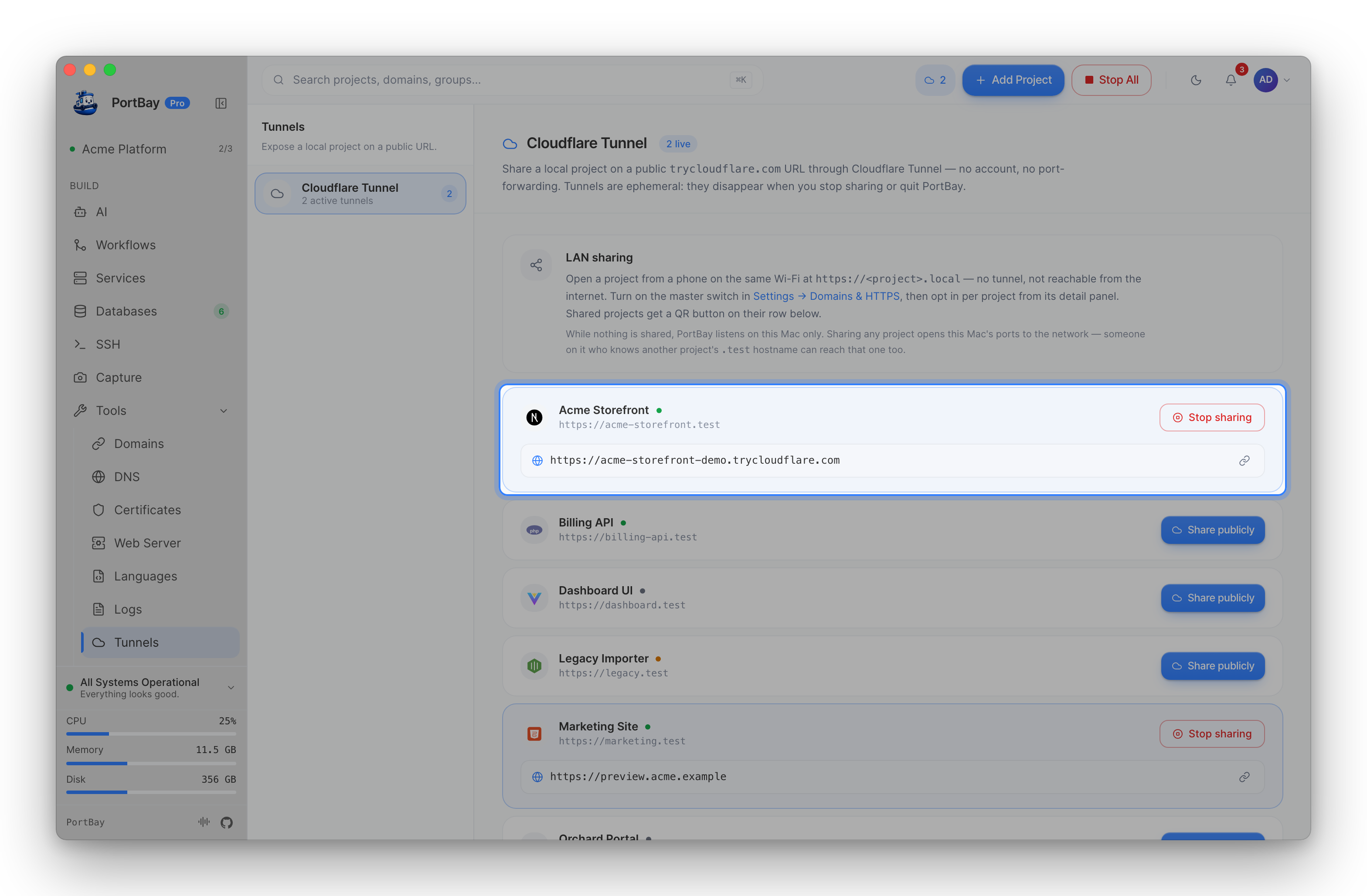The image size is (1367, 896).
Task: Focus the search projects, domains, groups field
Action: 512,80
